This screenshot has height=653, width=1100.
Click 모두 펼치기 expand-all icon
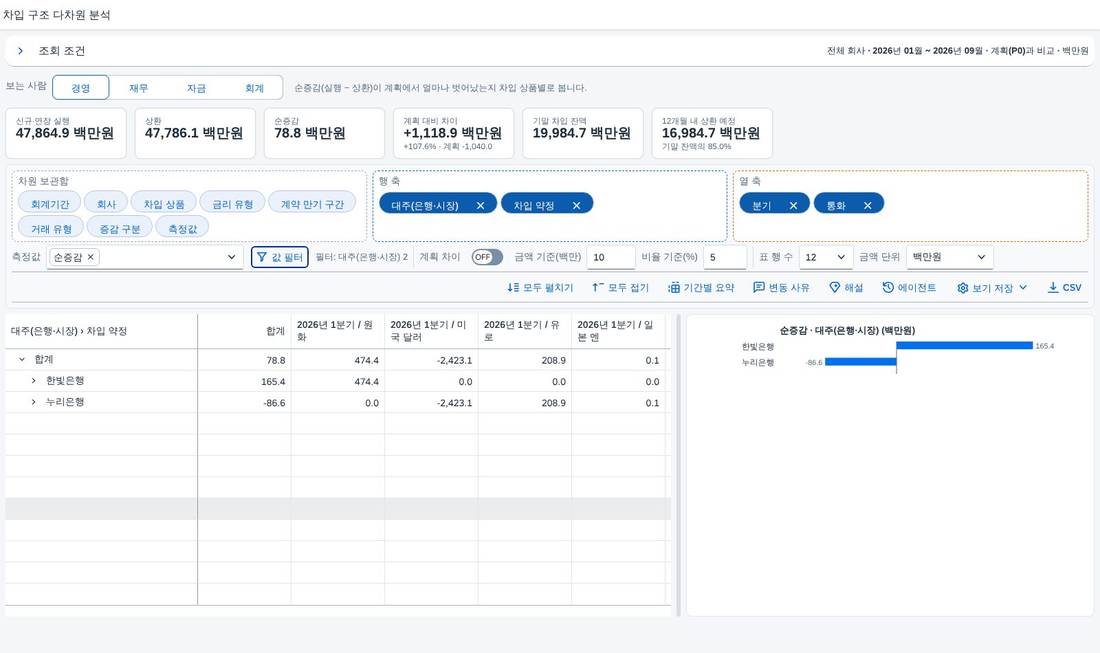(x=514, y=288)
